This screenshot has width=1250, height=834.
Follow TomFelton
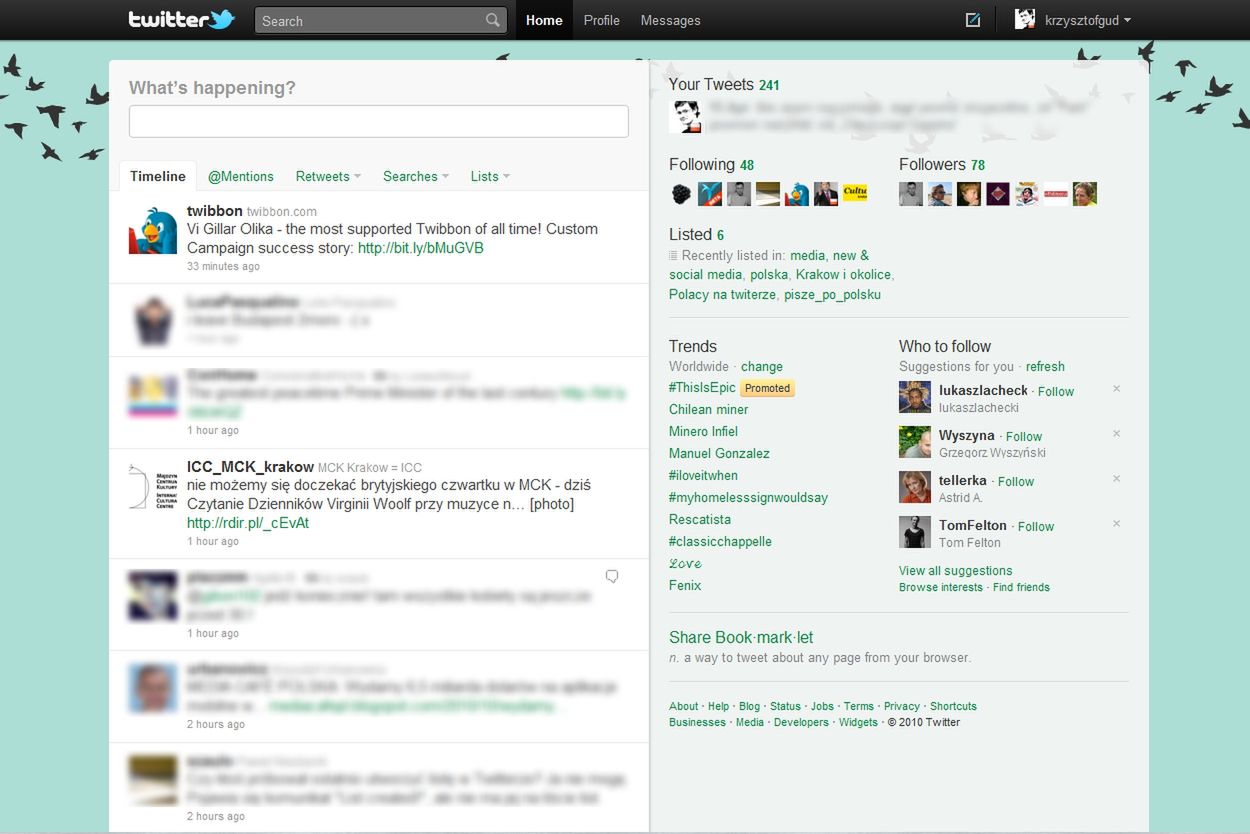1036,527
